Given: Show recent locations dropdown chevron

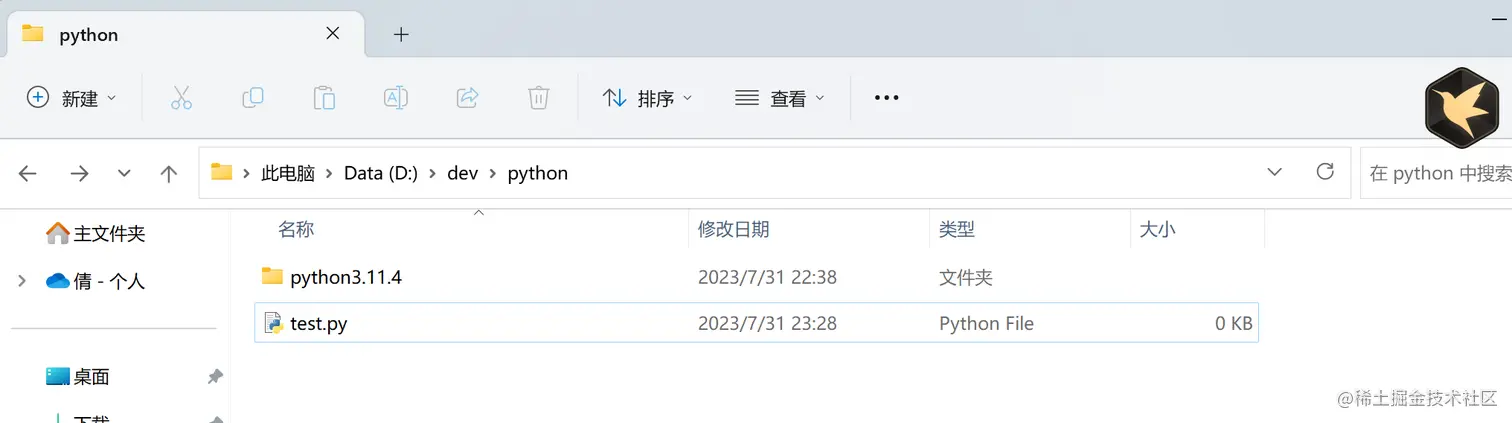Looking at the screenshot, I should (124, 174).
